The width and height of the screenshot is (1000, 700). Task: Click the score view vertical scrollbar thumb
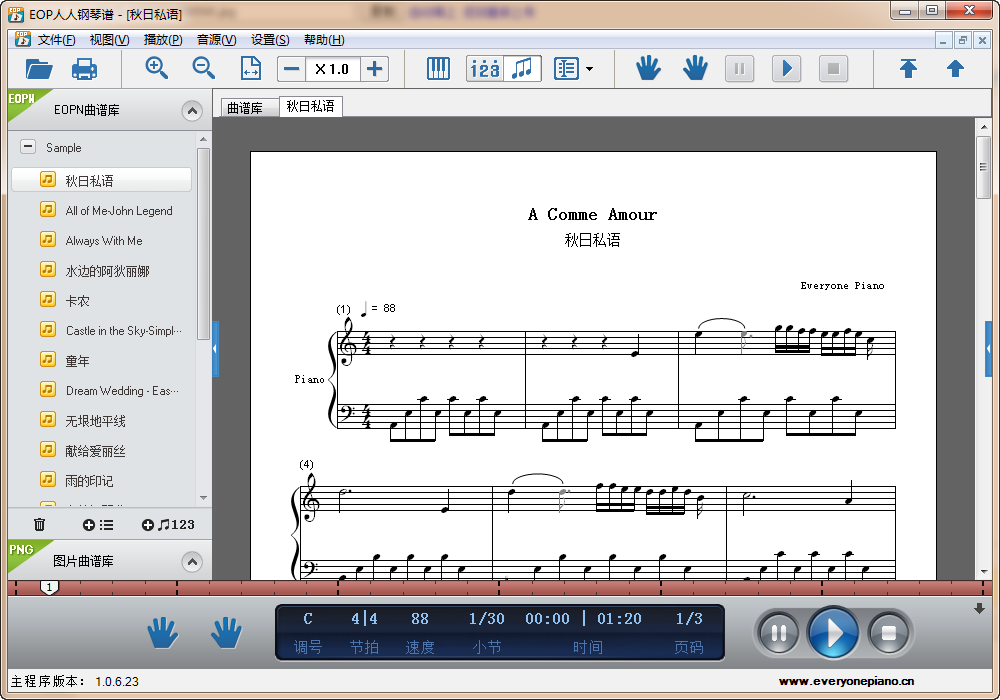point(984,167)
